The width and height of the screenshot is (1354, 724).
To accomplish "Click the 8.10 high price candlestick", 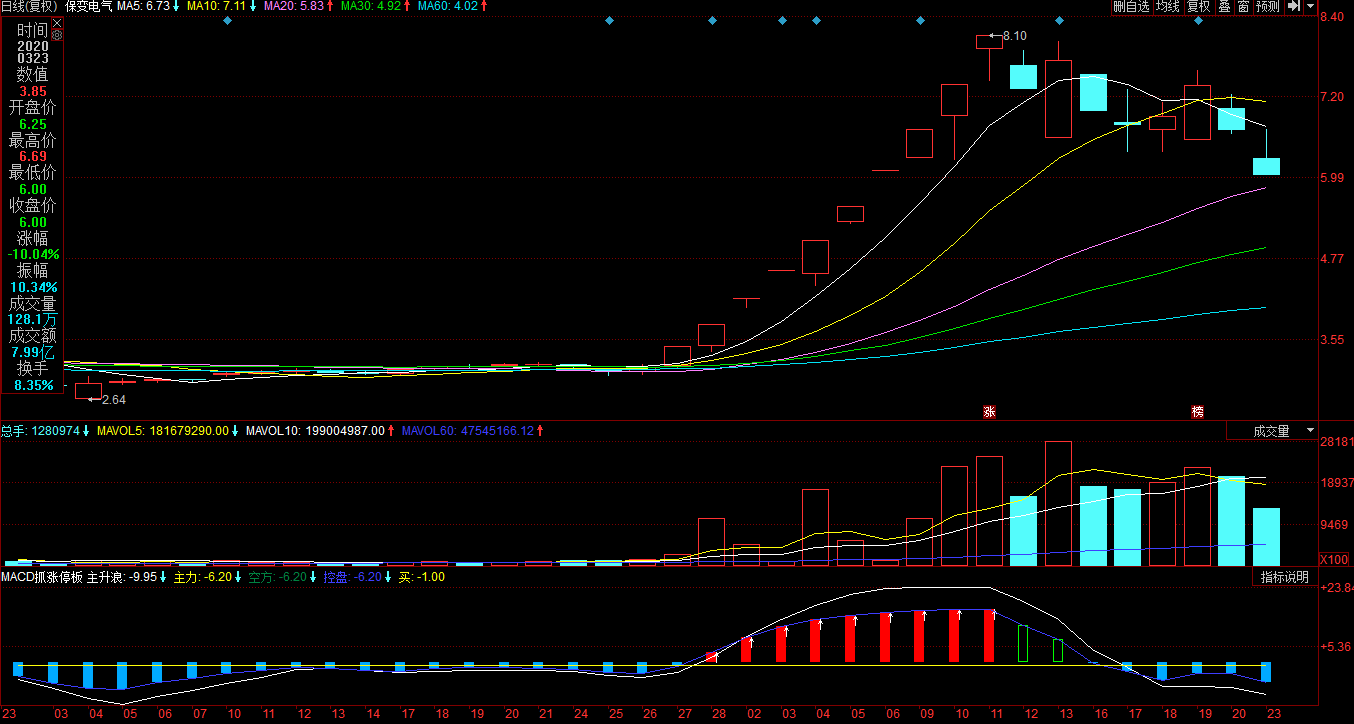I will pyautogui.click(x=989, y=42).
